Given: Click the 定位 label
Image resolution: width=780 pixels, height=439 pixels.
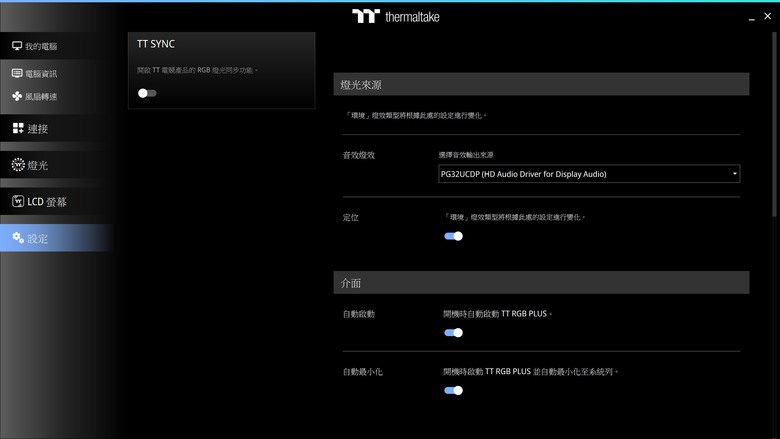Looking at the screenshot, I should click(351, 217).
